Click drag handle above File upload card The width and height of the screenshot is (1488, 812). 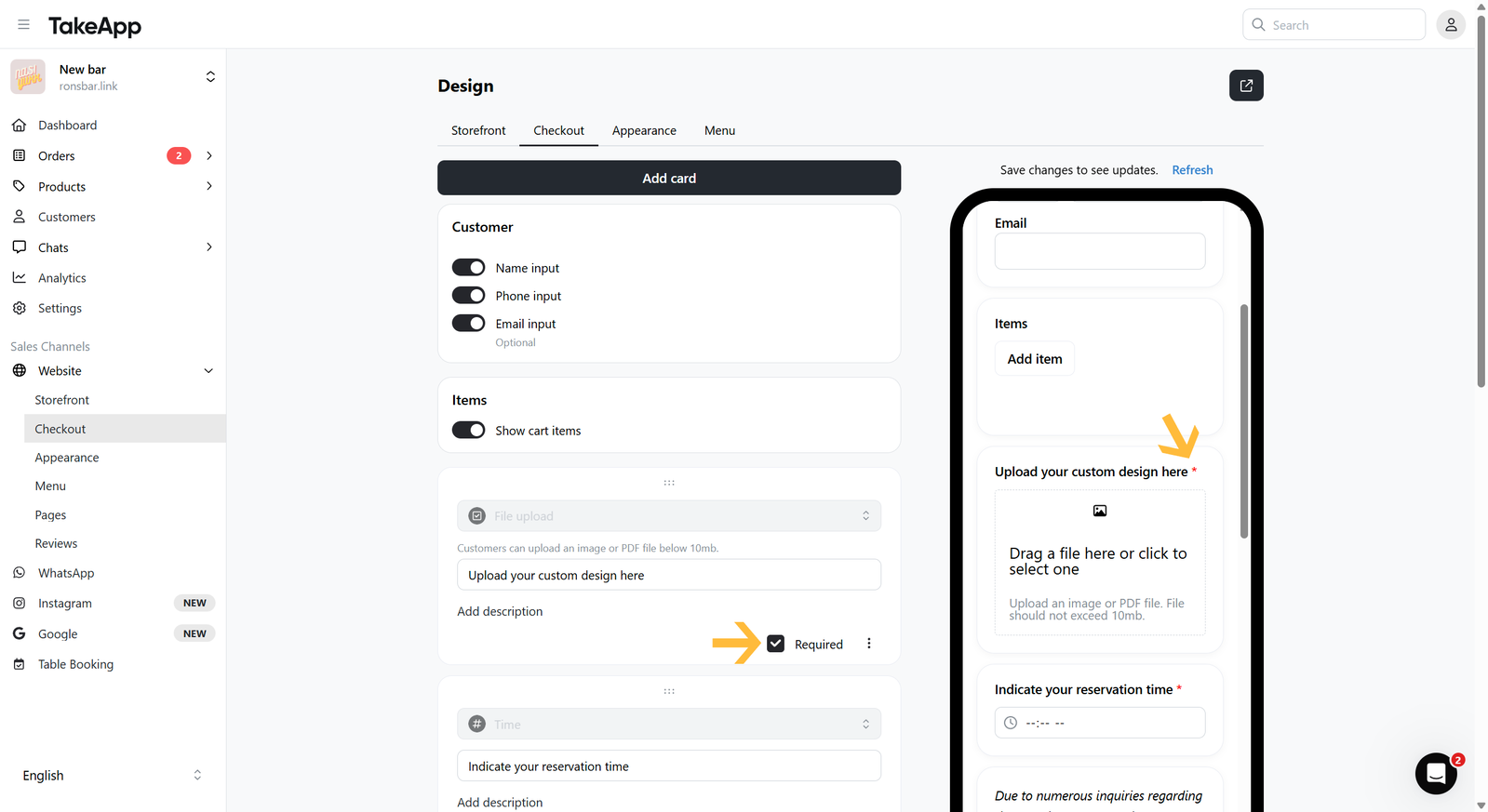(x=669, y=483)
